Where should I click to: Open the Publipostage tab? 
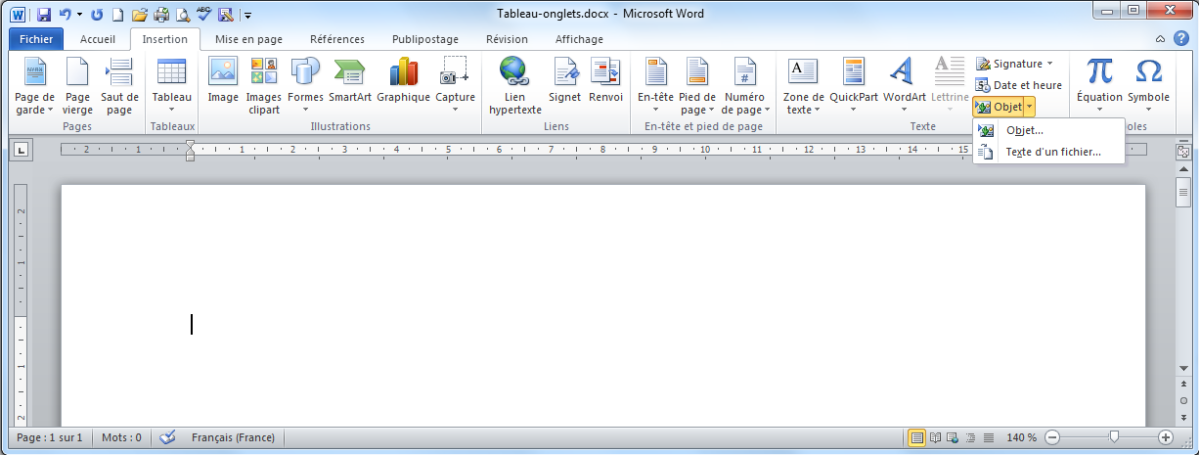426,39
